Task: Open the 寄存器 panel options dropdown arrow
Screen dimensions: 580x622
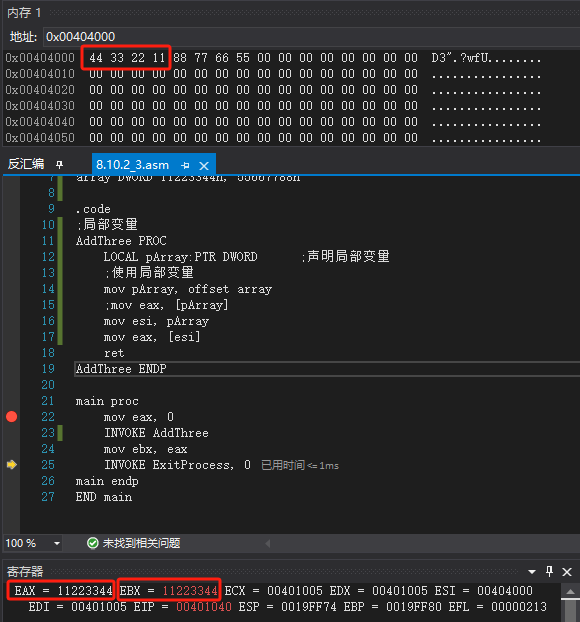Action: coord(532,572)
